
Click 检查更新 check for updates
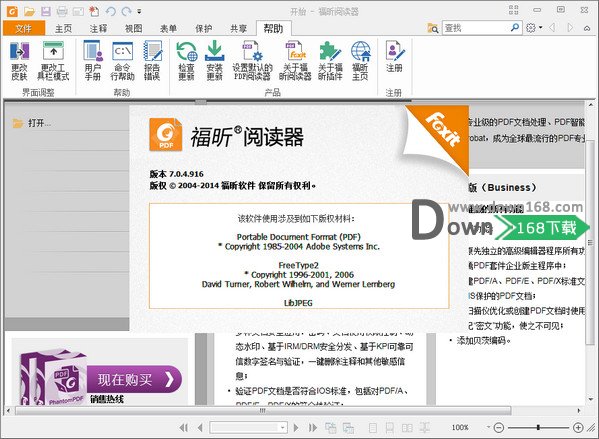(186, 60)
